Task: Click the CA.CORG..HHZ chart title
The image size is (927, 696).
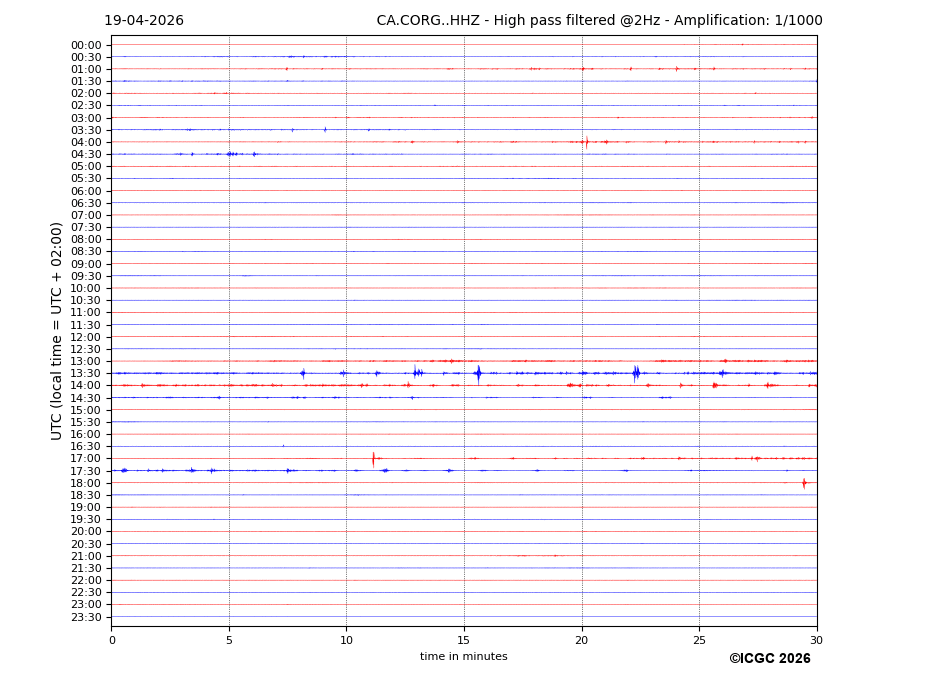Action: pos(599,21)
